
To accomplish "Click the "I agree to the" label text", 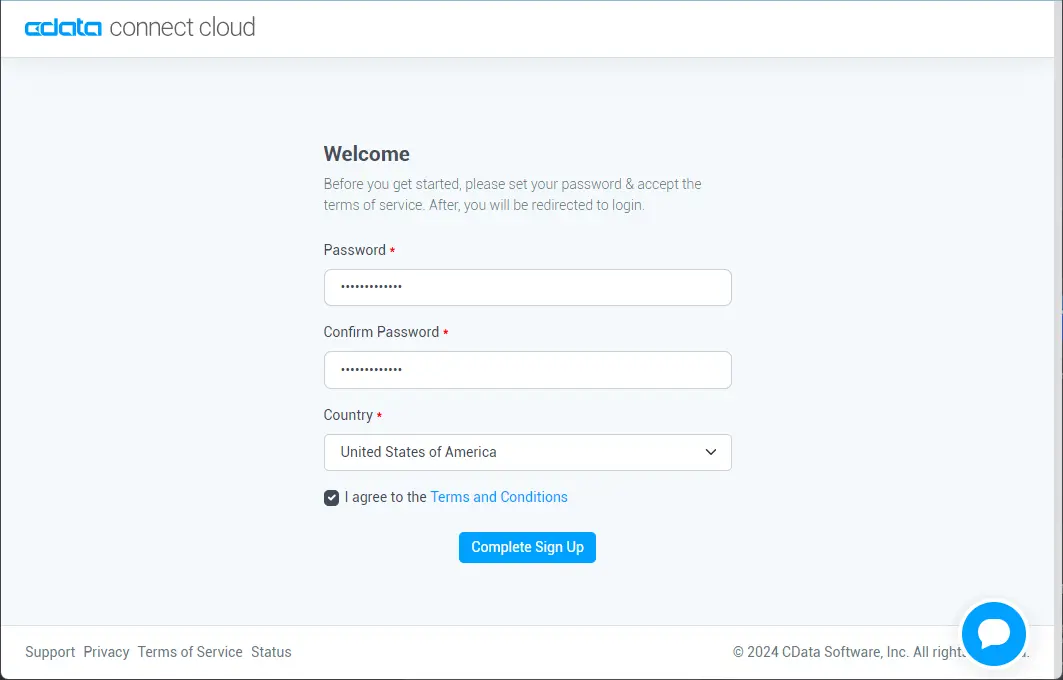I will [386, 497].
